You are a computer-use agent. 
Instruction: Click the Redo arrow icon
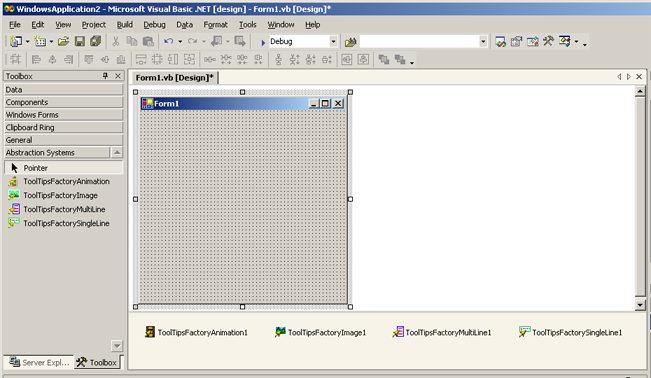click(192, 41)
